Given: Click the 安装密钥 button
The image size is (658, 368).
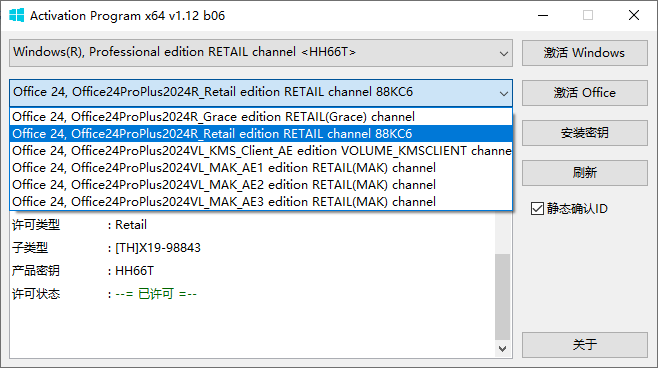Looking at the screenshot, I should coord(585,133).
